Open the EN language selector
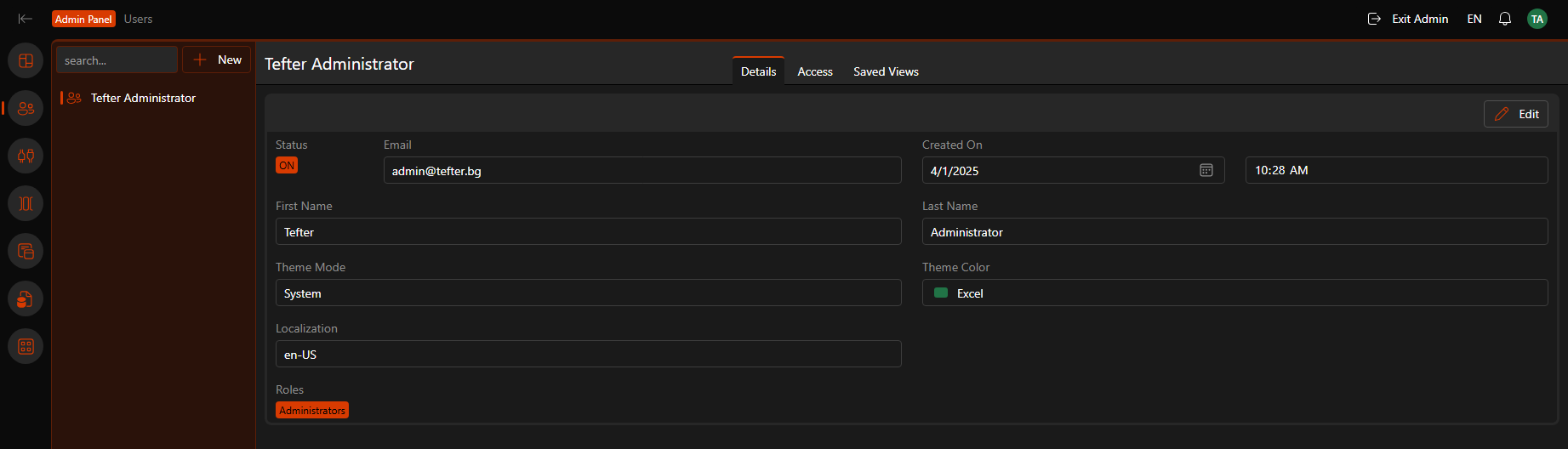 tap(1474, 19)
